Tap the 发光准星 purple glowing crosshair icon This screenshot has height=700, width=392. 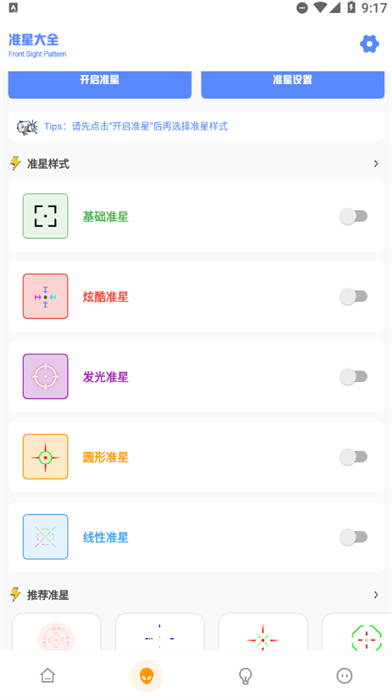[x=46, y=376]
